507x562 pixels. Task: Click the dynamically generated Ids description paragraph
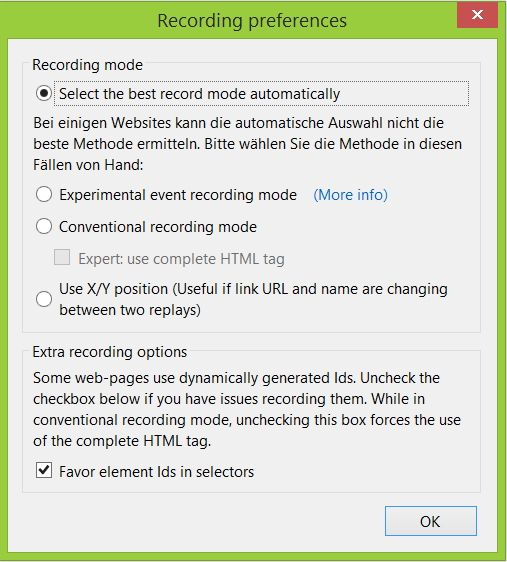[x=247, y=409]
